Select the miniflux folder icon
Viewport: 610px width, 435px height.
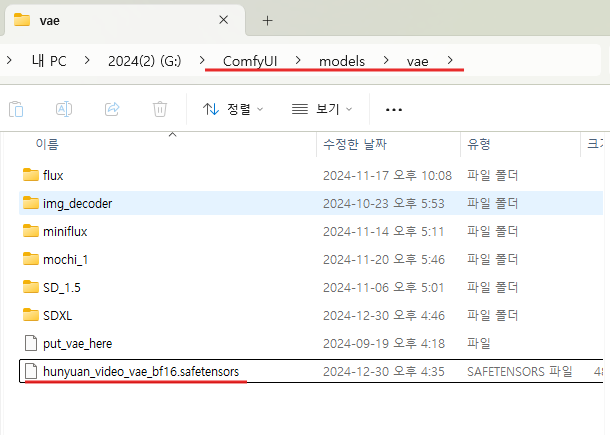[31, 231]
